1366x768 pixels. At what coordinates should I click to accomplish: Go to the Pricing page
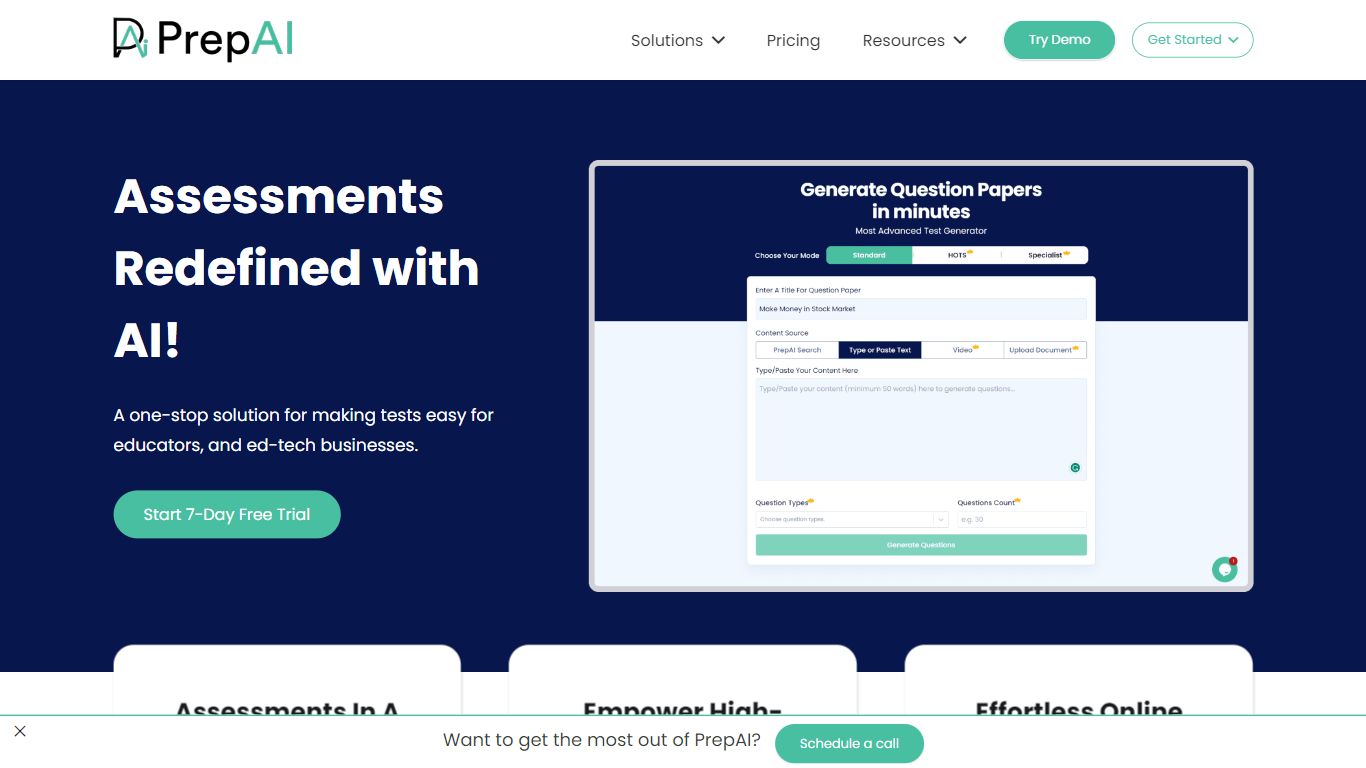tap(793, 40)
